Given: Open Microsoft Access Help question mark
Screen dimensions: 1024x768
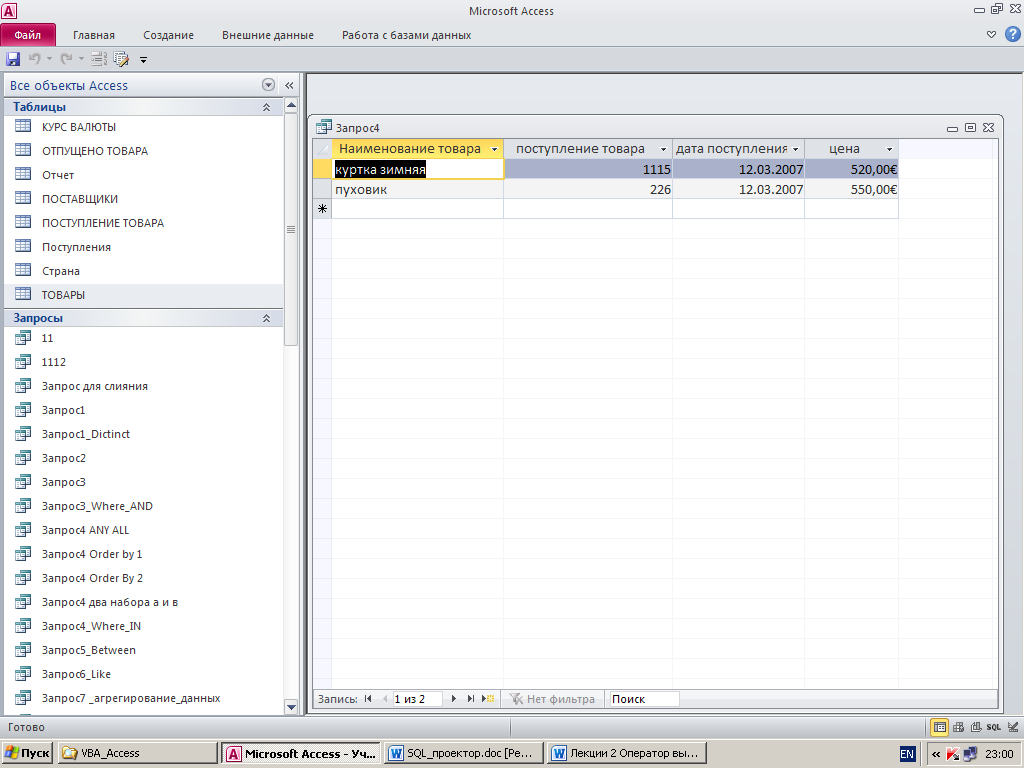Looking at the screenshot, I should (x=1013, y=35).
